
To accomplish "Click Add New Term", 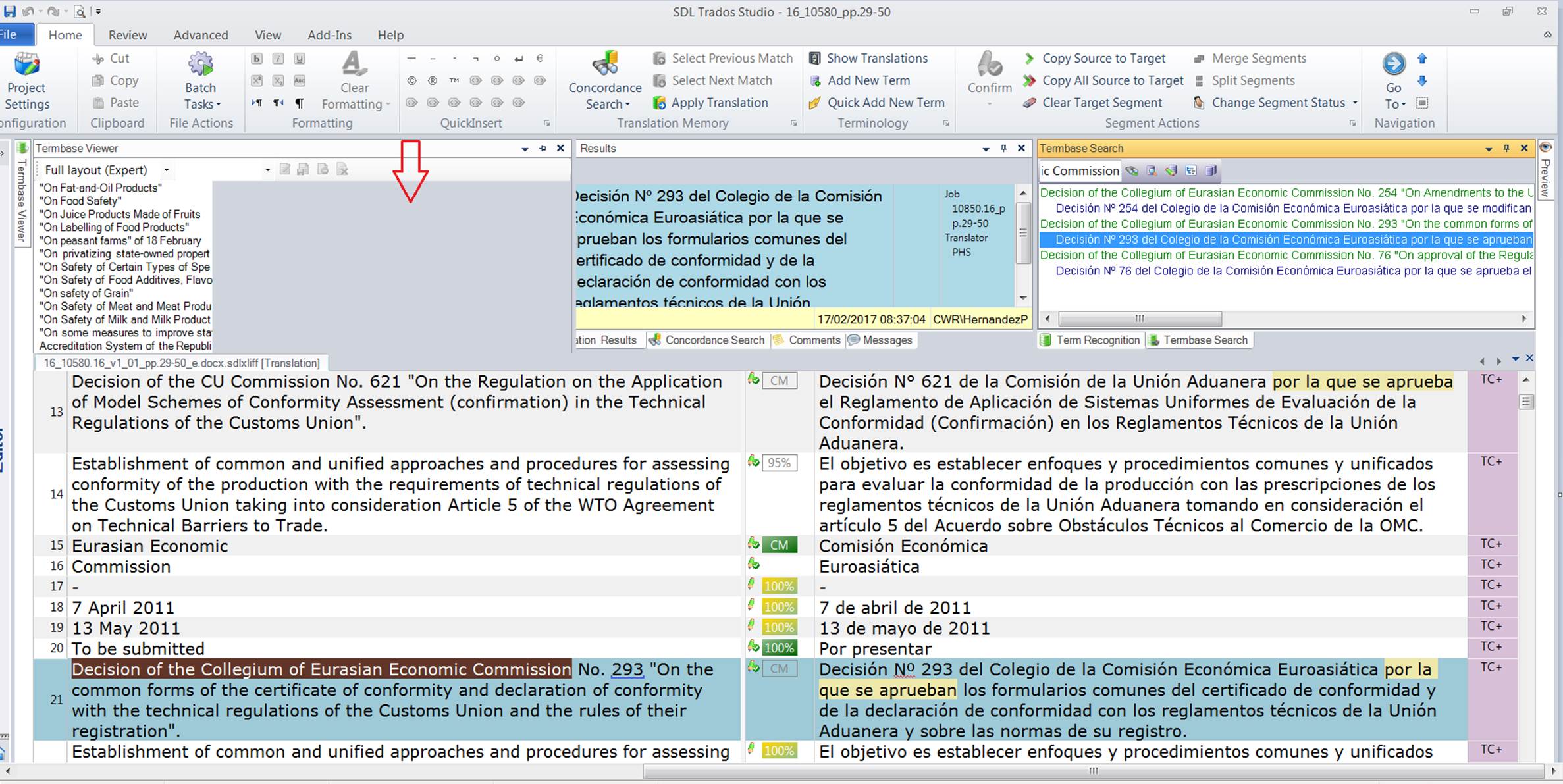I will coord(860,80).
